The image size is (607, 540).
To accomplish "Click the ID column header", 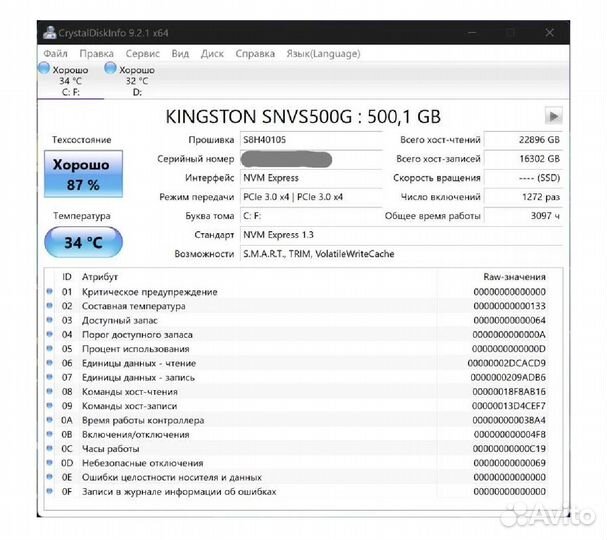I will click(x=67, y=277).
